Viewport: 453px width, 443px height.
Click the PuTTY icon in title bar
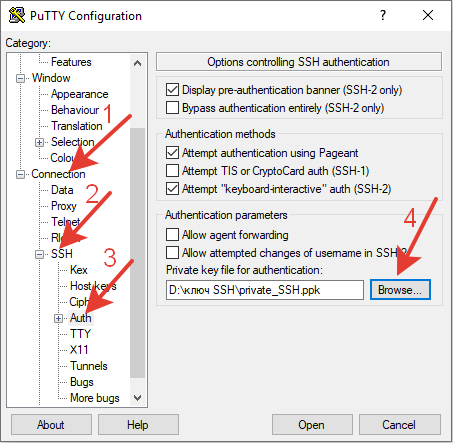coord(16,15)
